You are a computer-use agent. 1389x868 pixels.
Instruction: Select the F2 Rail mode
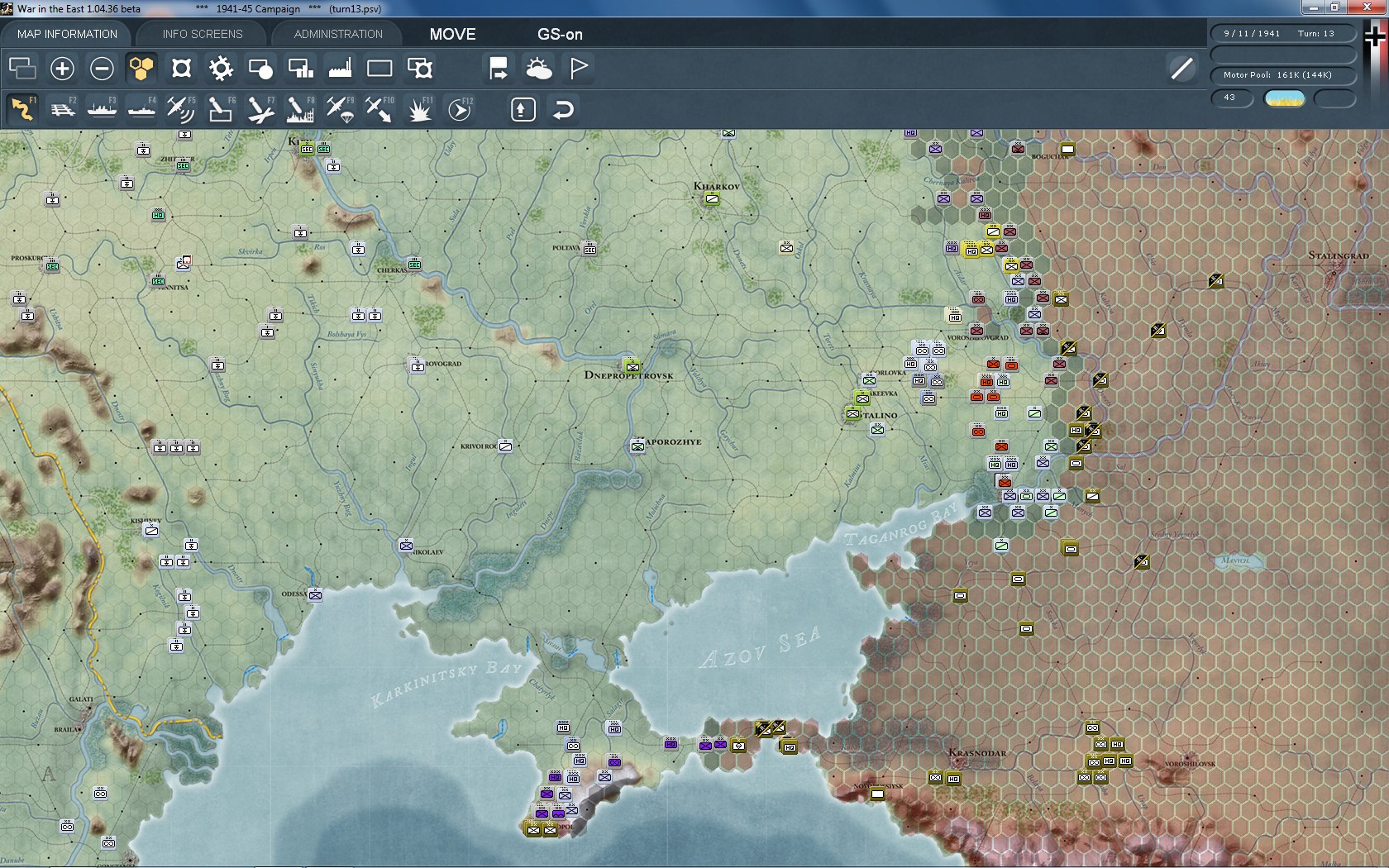pos(62,109)
